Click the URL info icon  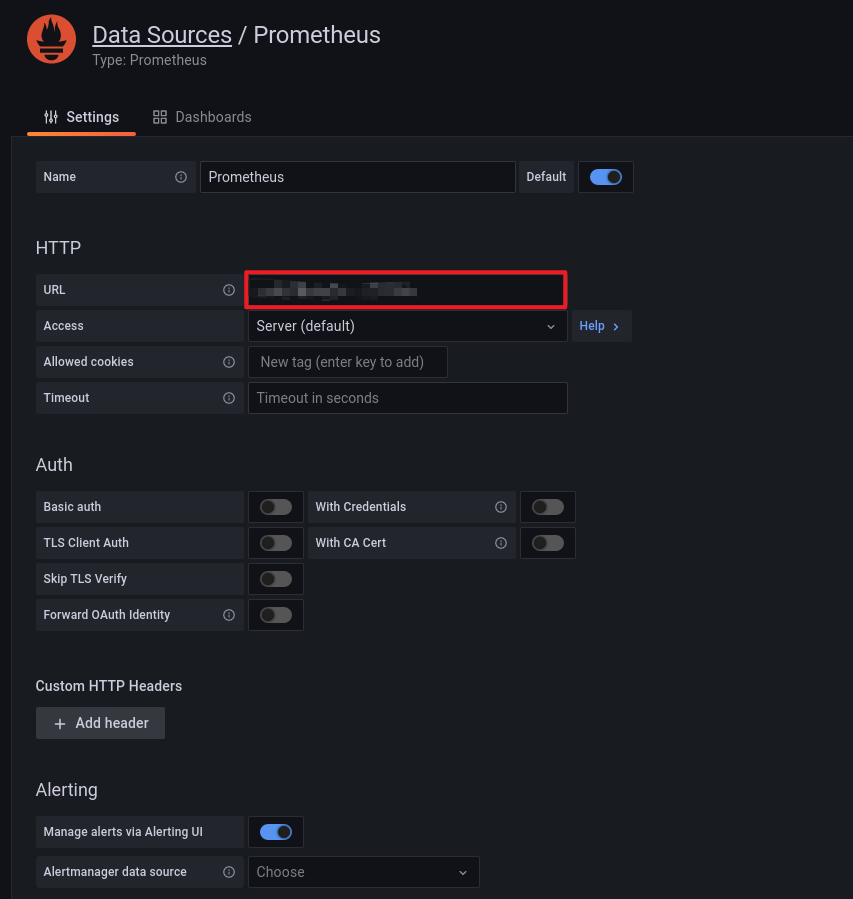point(229,290)
